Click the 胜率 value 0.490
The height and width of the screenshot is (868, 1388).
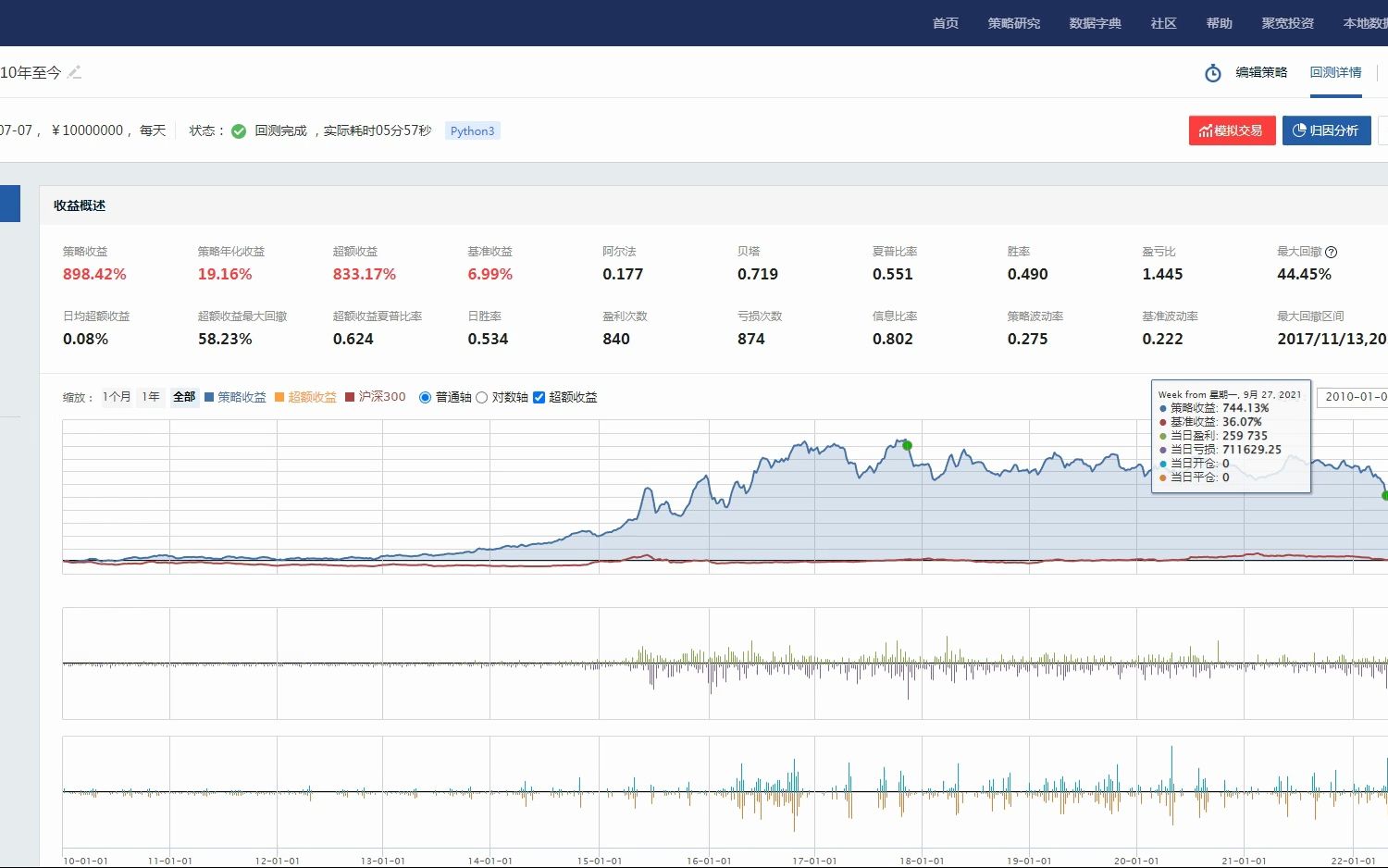1028,274
